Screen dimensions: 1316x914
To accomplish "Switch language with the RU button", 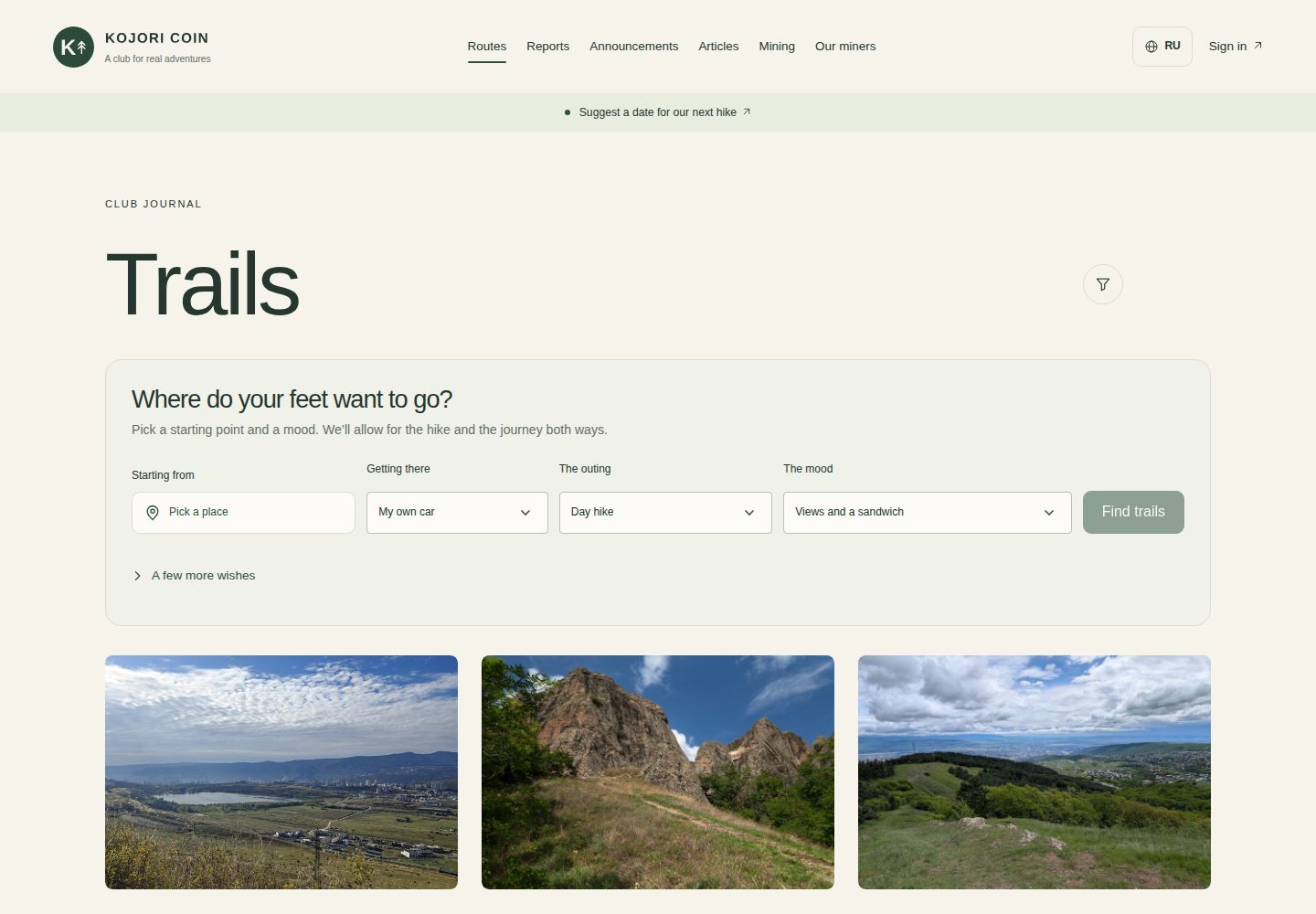I will point(1162,47).
